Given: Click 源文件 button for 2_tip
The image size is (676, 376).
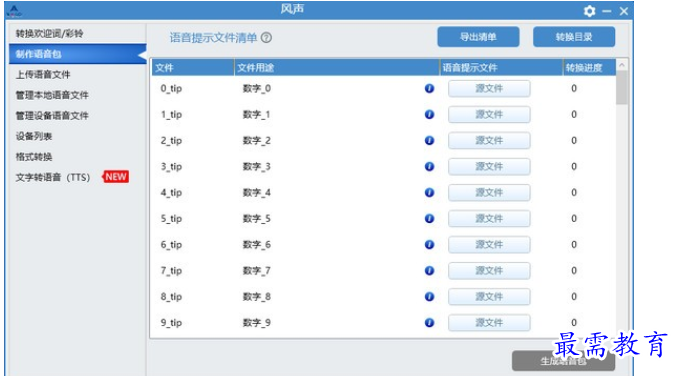Looking at the screenshot, I should click(489, 141).
